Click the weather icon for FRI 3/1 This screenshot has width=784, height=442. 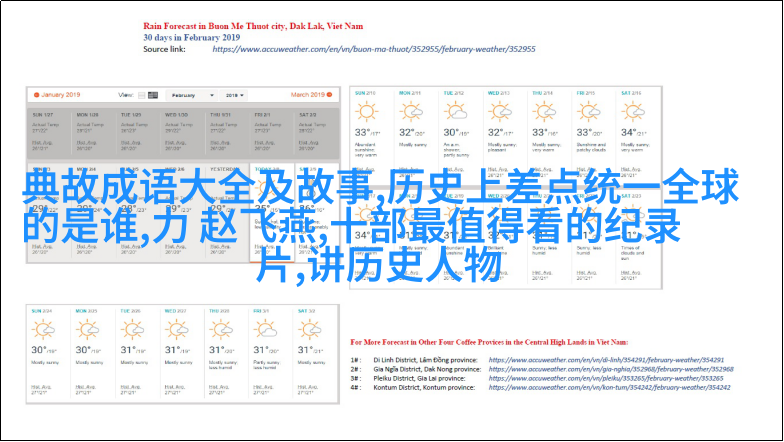(266, 330)
